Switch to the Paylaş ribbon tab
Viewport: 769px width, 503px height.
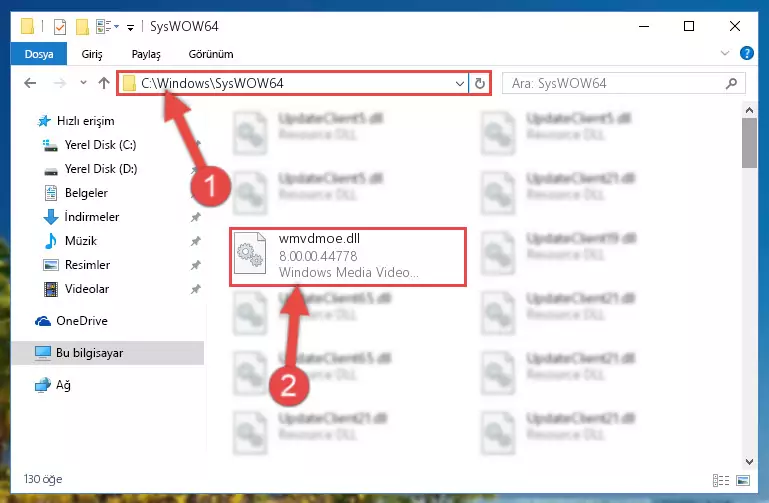(x=146, y=54)
